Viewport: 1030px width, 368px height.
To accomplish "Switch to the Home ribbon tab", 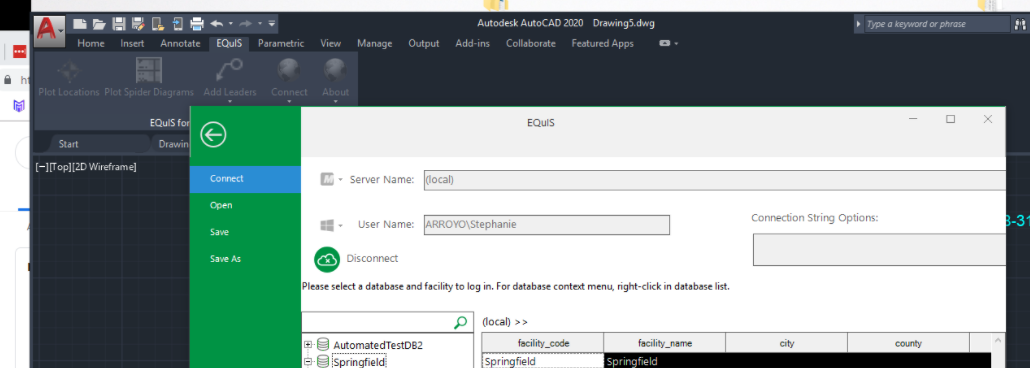I will pyautogui.click(x=91, y=43).
